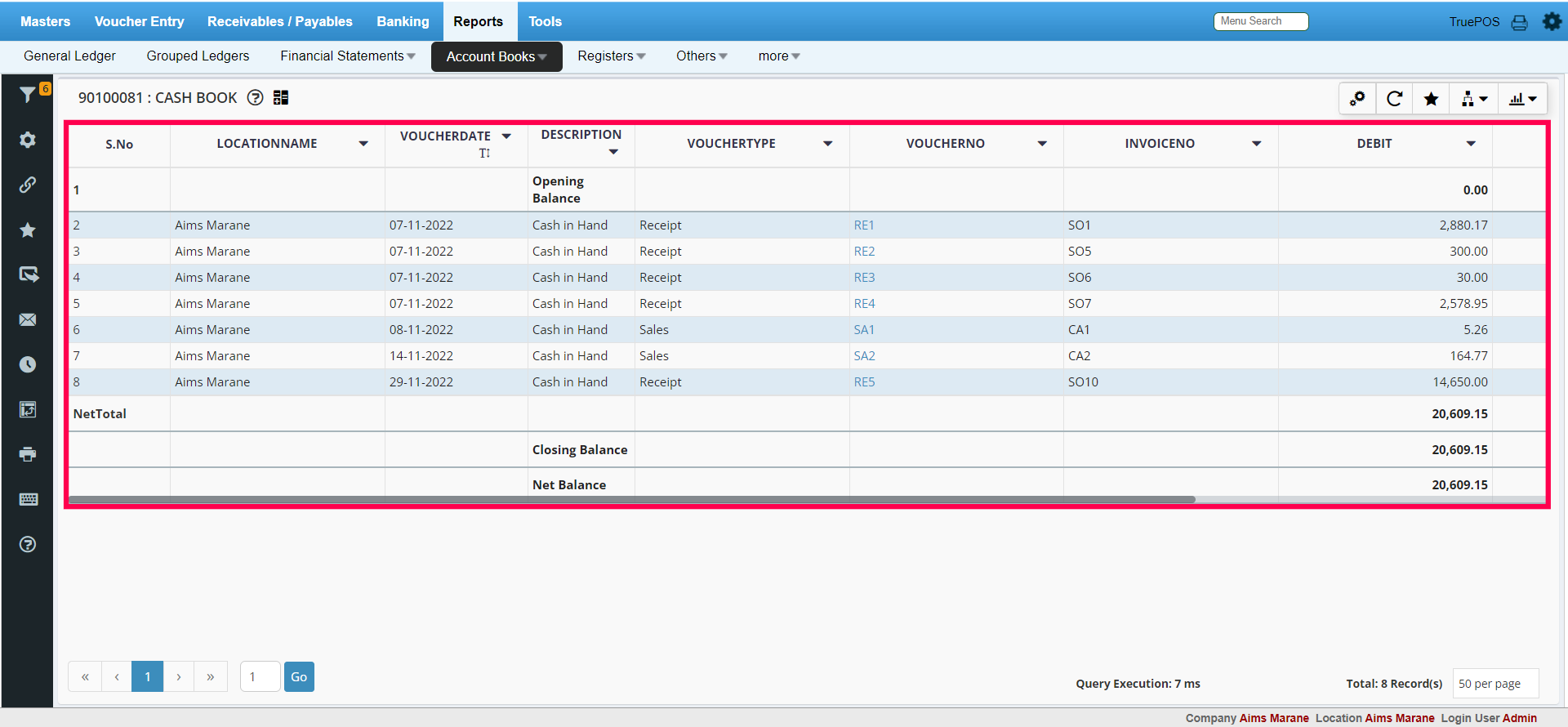This screenshot has width=1568, height=727.
Task: Refresh the cash book report
Action: click(x=1394, y=99)
